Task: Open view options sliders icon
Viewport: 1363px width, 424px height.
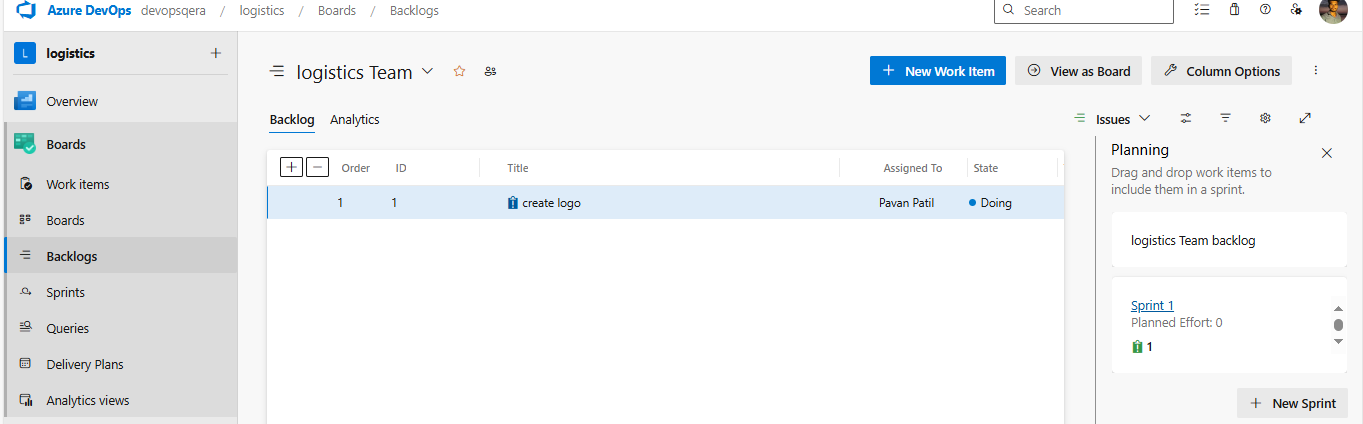Action: (x=1186, y=118)
